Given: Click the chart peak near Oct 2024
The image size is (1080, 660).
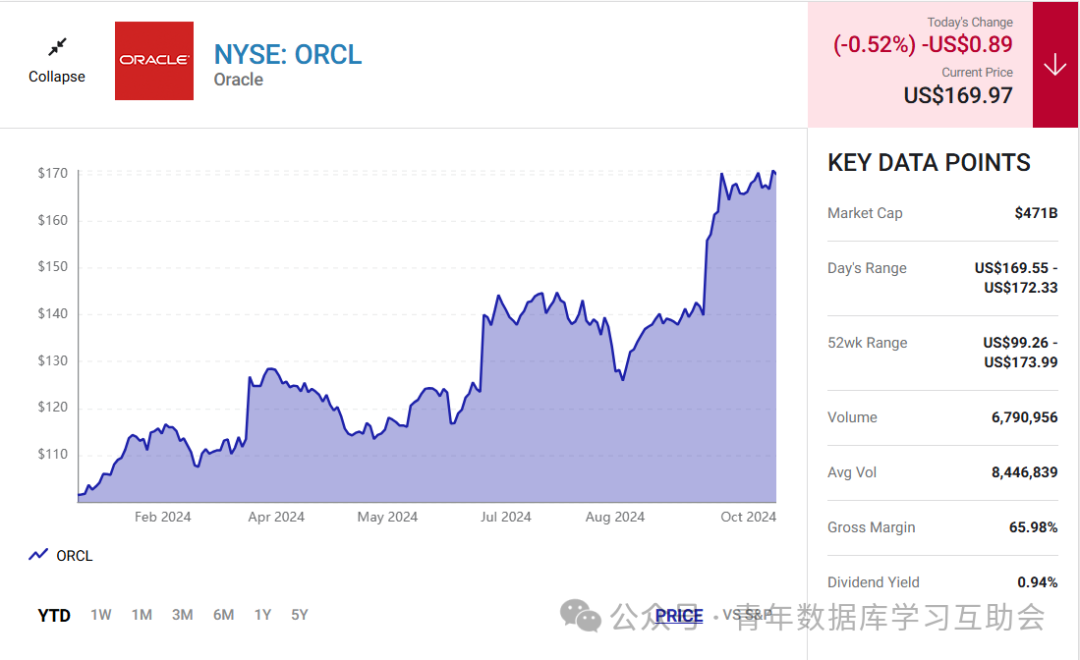Looking at the screenshot, I should [x=773, y=172].
